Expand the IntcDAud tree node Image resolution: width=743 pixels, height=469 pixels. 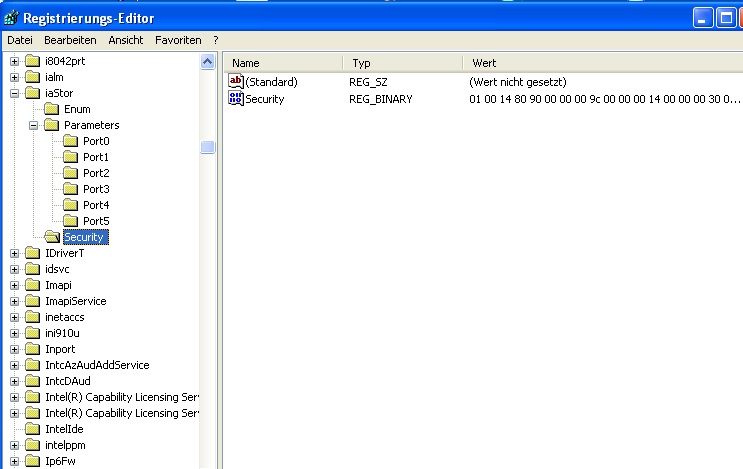[x=15, y=381]
